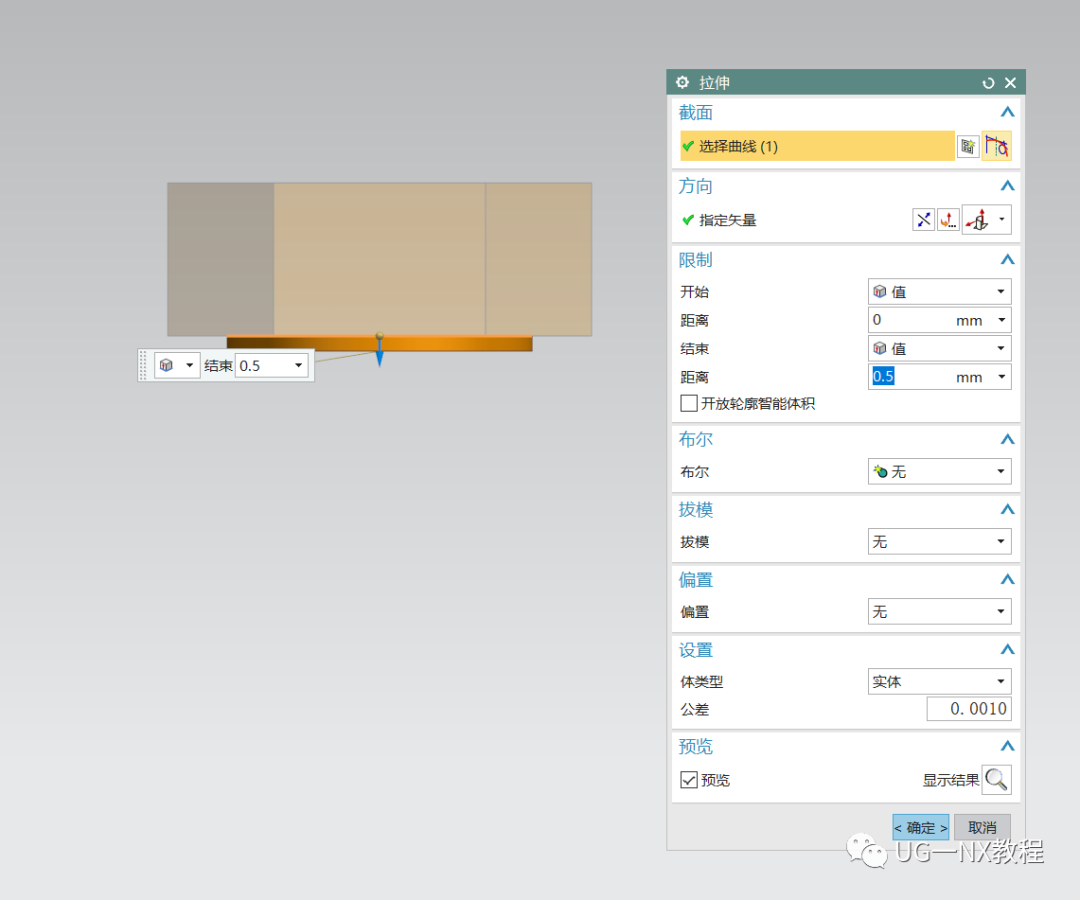
Task: Select the 选择曲线 (1) row
Action: (817, 146)
